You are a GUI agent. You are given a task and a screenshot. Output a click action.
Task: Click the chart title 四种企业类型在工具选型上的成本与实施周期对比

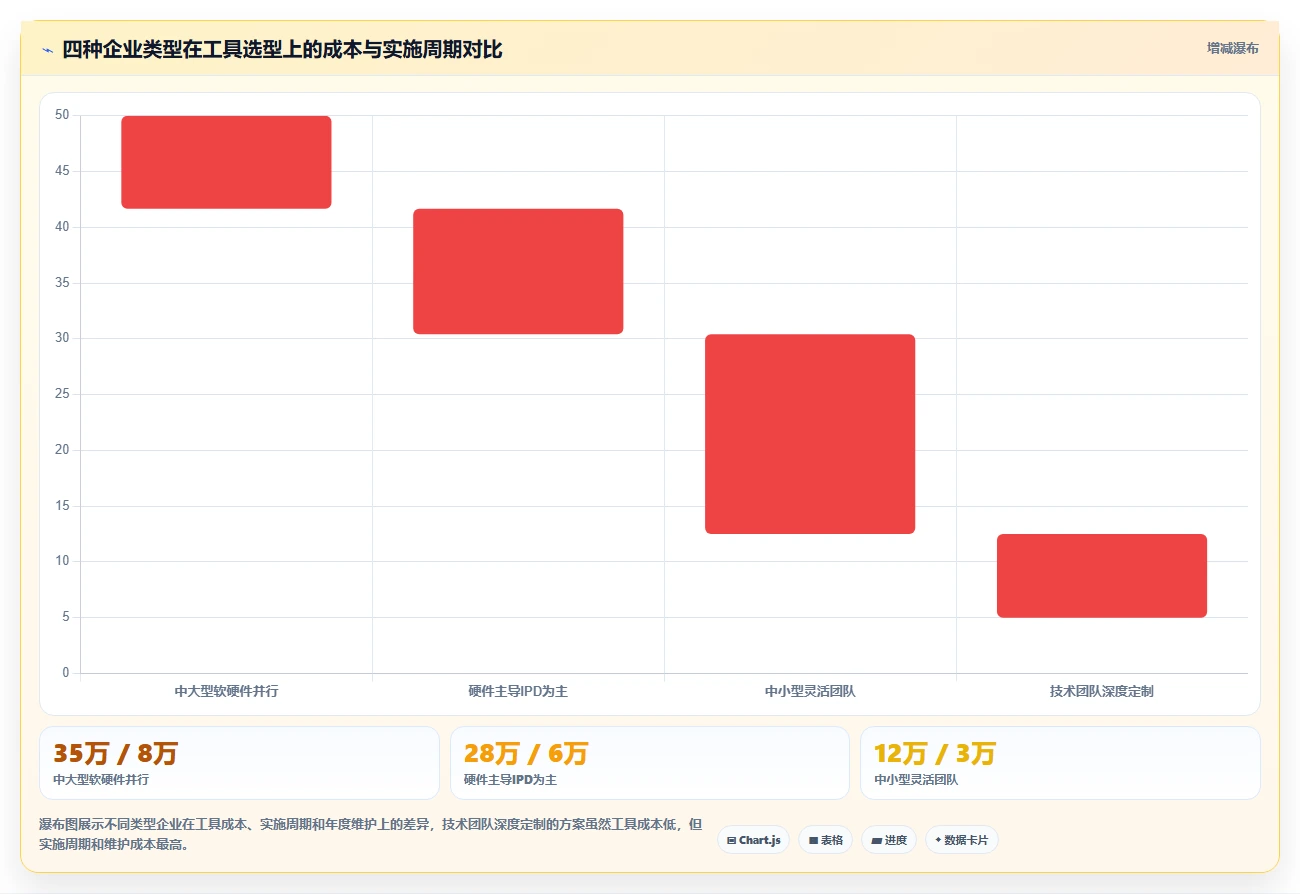click(x=282, y=49)
